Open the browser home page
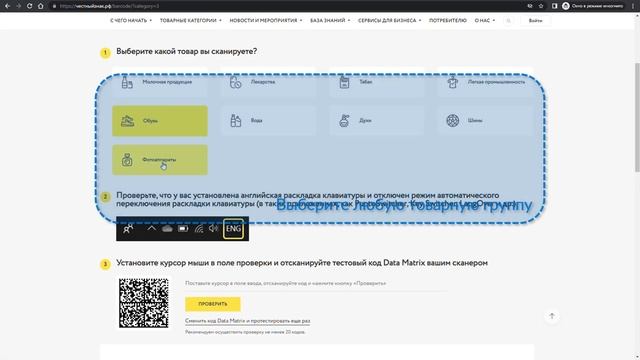 pos(40,6)
